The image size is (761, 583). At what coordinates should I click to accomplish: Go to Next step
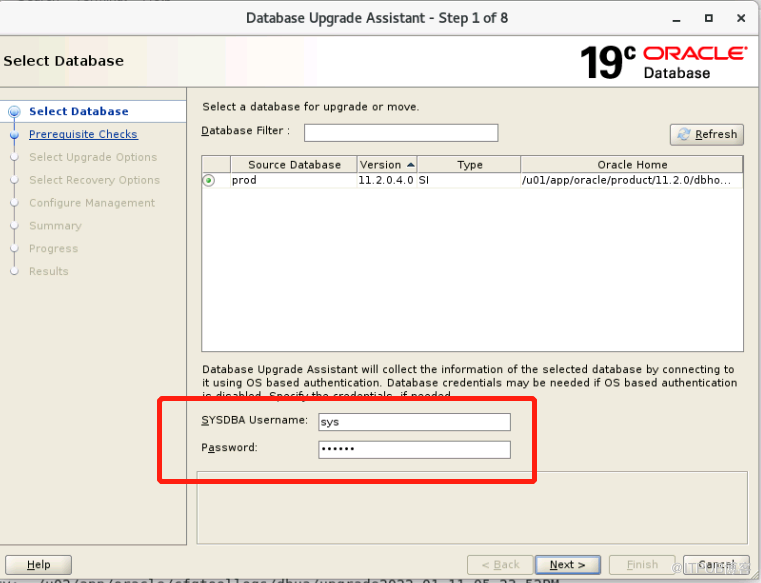(568, 565)
